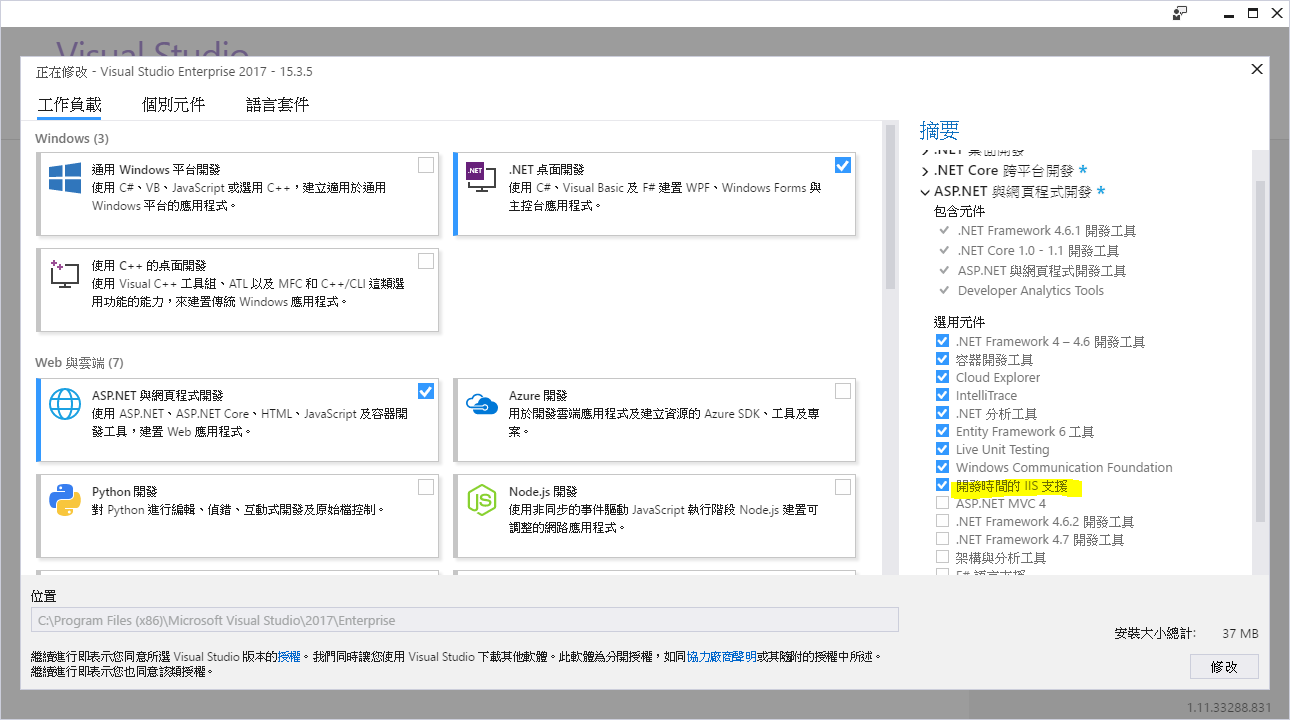The height and width of the screenshot is (720, 1290).
Task: Click ASP.NET 與網頁程式開發工具 included item
Action: pyautogui.click(x=1041, y=271)
